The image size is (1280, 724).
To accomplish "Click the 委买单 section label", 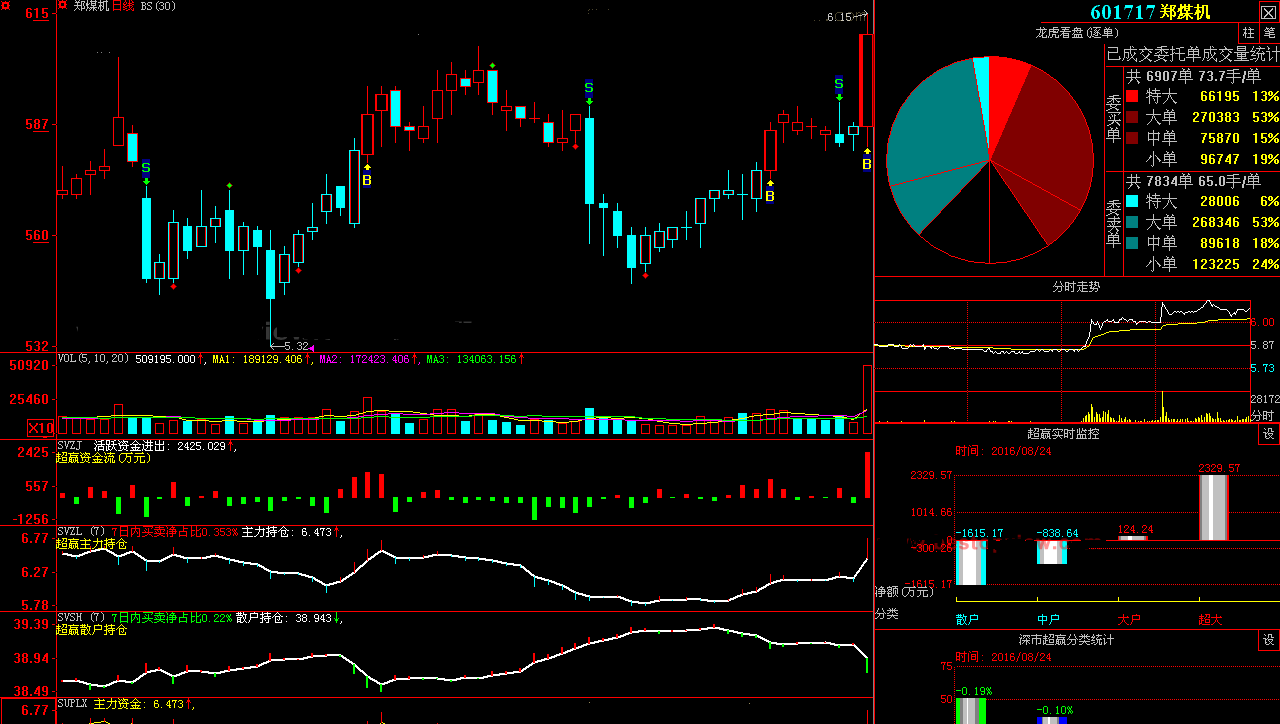I will (x=1113, y=120).
